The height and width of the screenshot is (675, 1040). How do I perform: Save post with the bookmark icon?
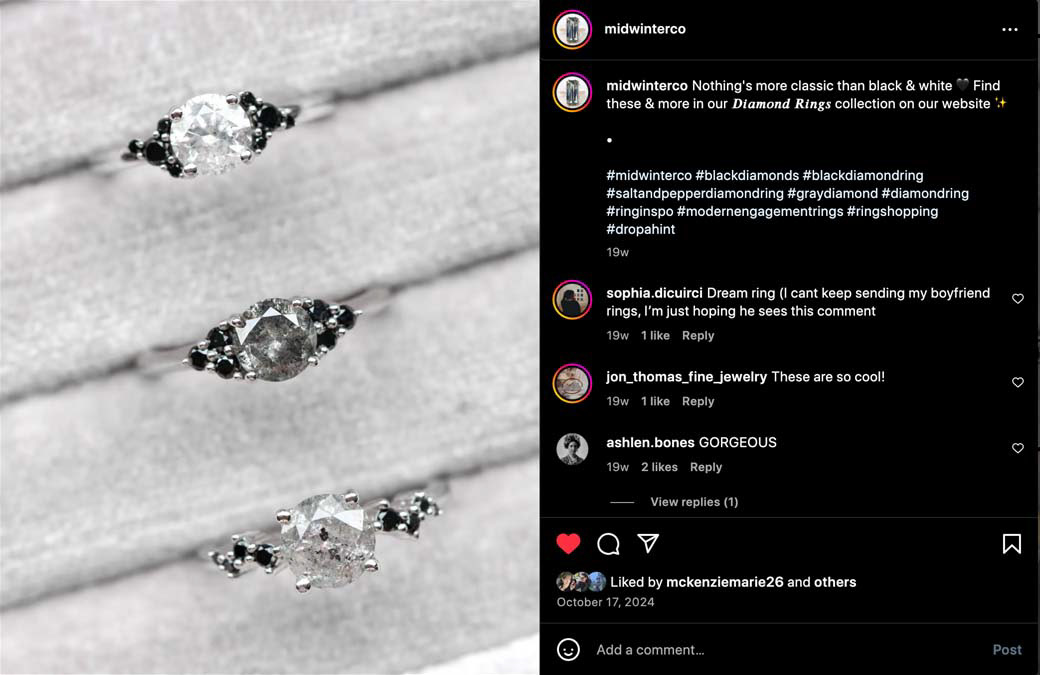(1011, 544)
